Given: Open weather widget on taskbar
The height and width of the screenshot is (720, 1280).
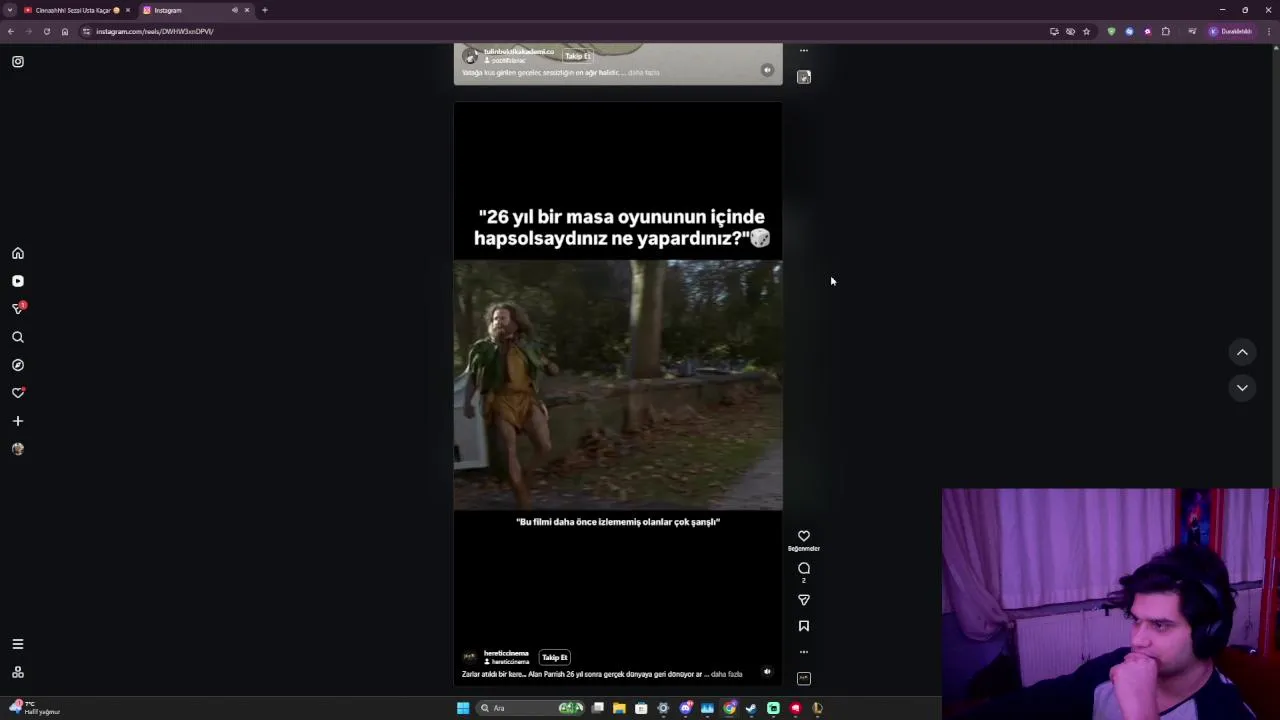Looking at the screenshot, I should (35, 708).
